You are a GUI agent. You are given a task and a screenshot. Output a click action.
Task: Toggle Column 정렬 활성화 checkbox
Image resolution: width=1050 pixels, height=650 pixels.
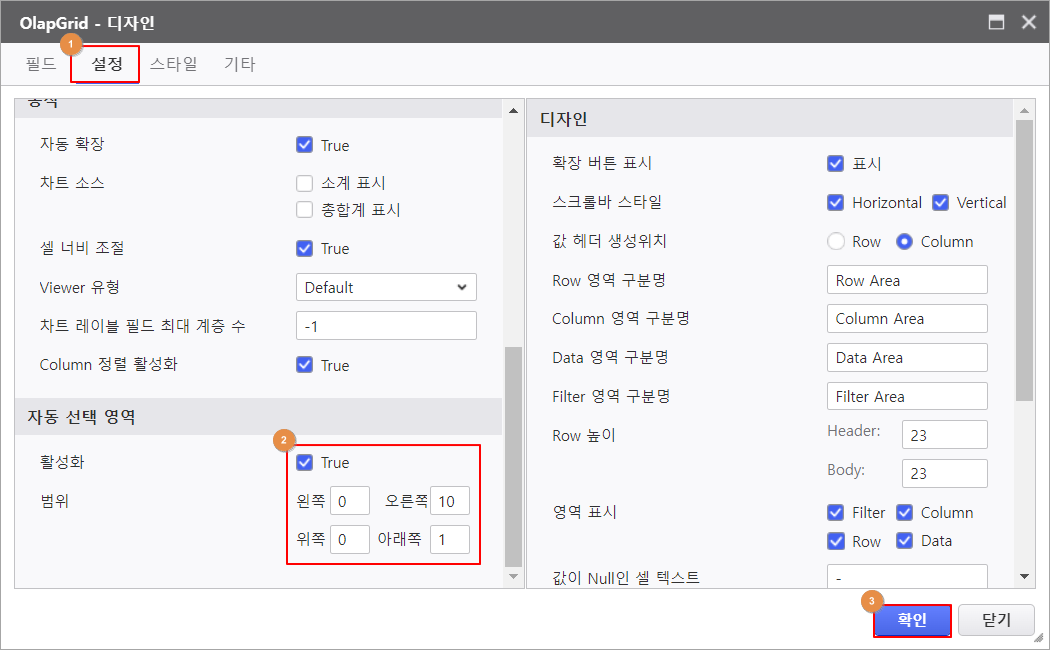tap(305, 365)
